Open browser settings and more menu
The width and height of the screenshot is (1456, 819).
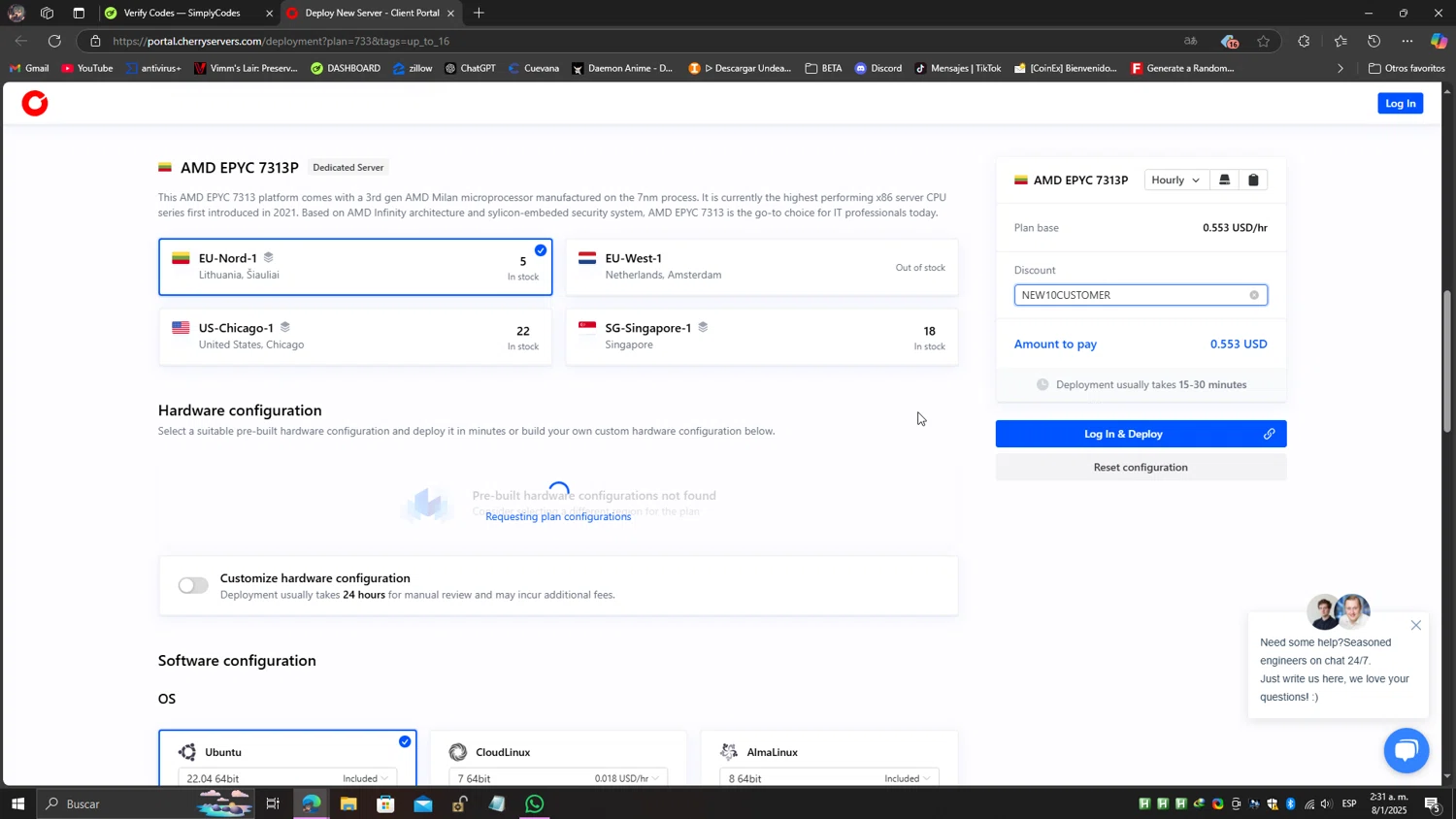tap(1407, 41)
